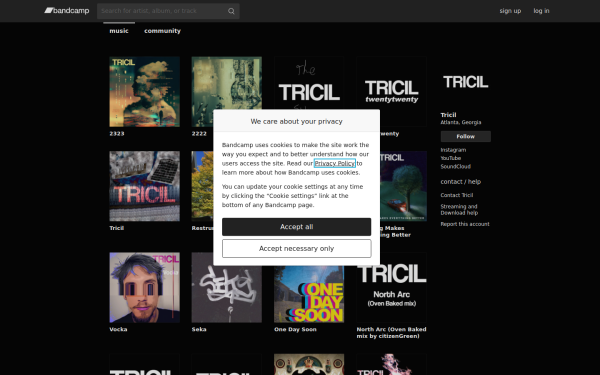
Task: Click the Tricil title under self-titled cover
Action: tap(116, 228)
